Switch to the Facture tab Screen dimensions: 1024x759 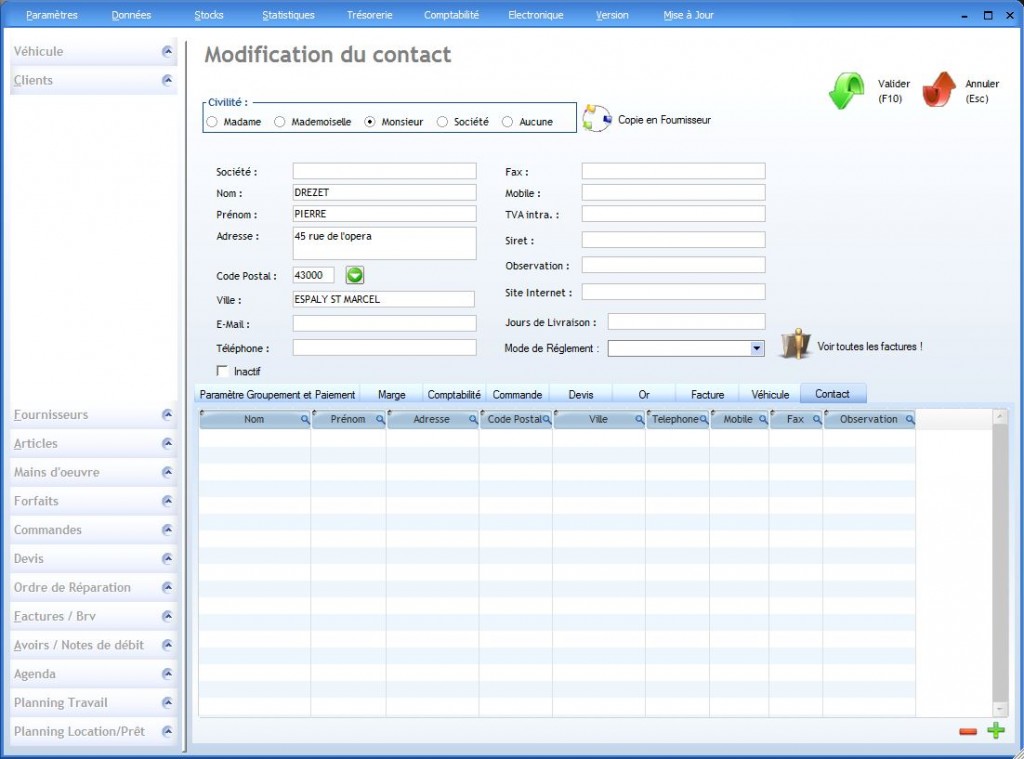tap(707, 395)
